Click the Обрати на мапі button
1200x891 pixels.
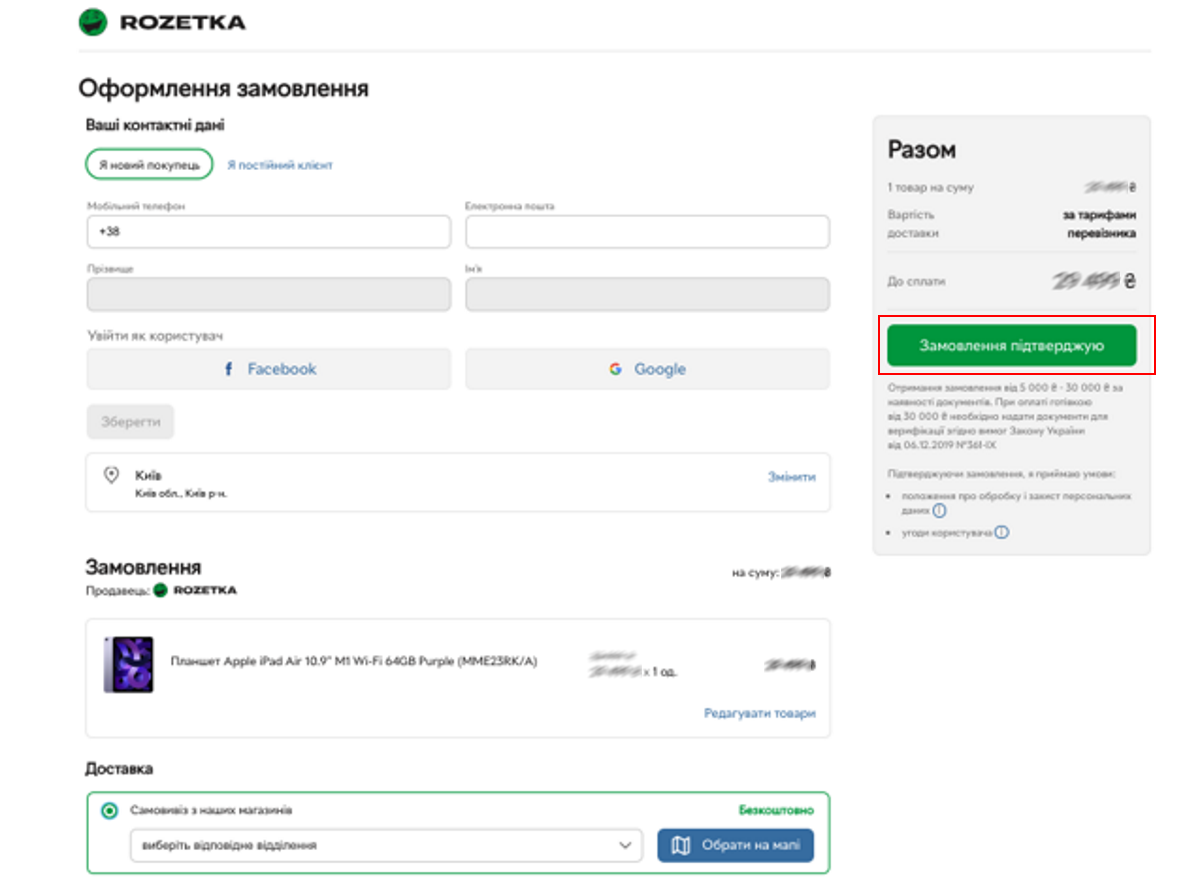tap(735, 846)
